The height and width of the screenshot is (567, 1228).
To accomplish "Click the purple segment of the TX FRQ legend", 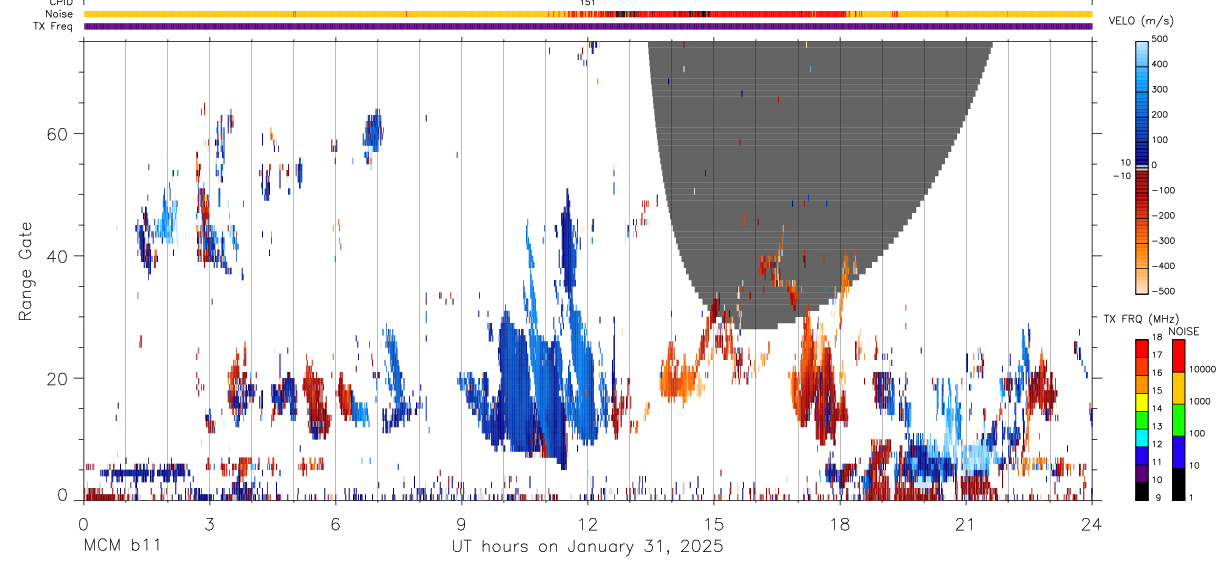I will click(x=1142, y=473).
